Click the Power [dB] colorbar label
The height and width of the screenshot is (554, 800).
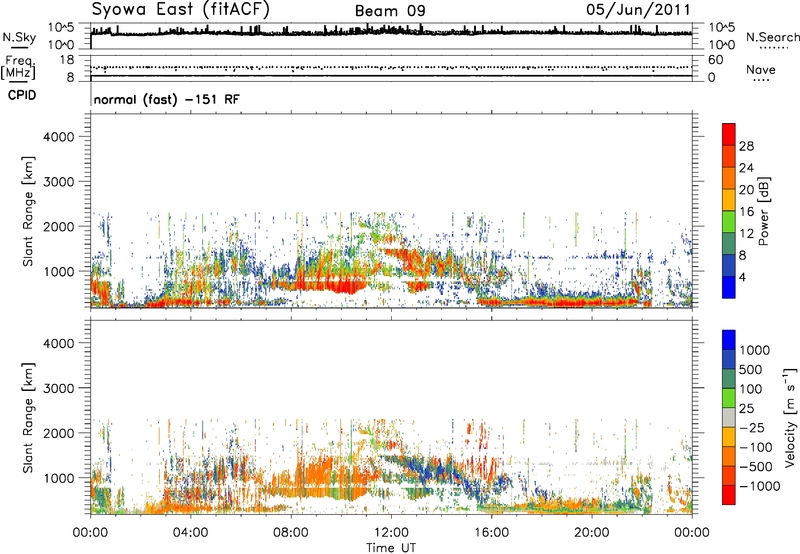[x=764, y=211]
